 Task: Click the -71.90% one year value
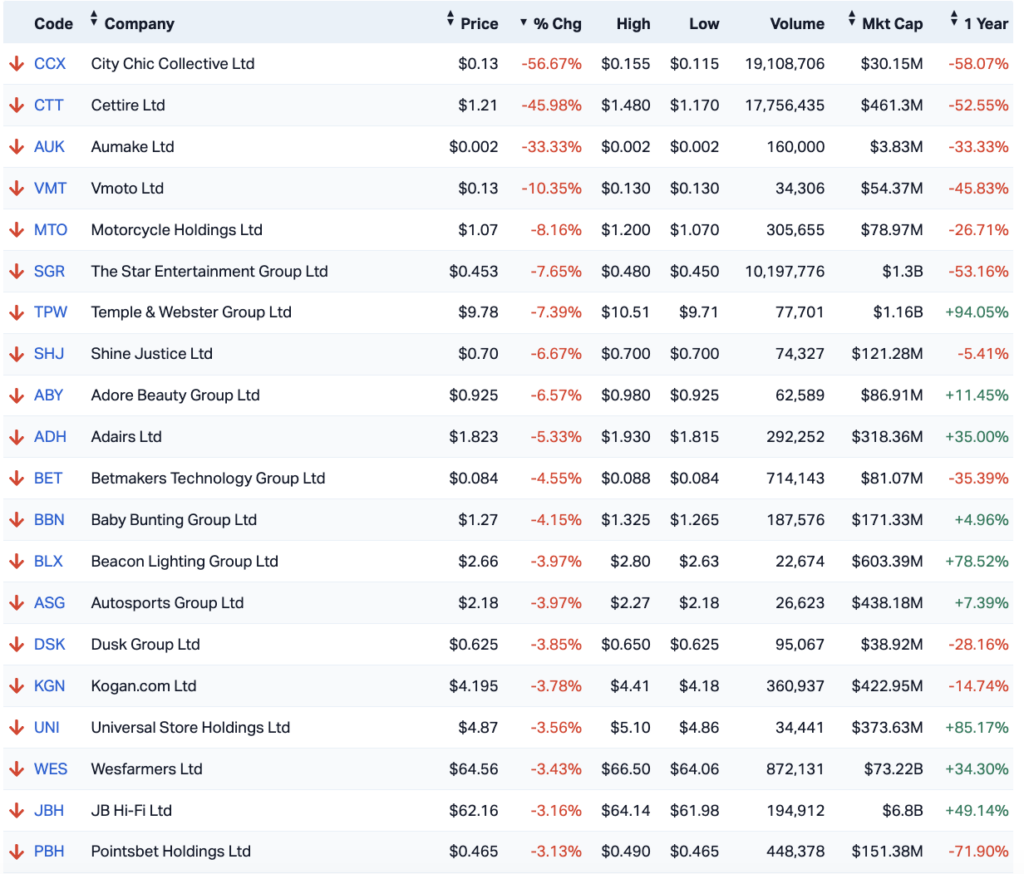(978, 852)
